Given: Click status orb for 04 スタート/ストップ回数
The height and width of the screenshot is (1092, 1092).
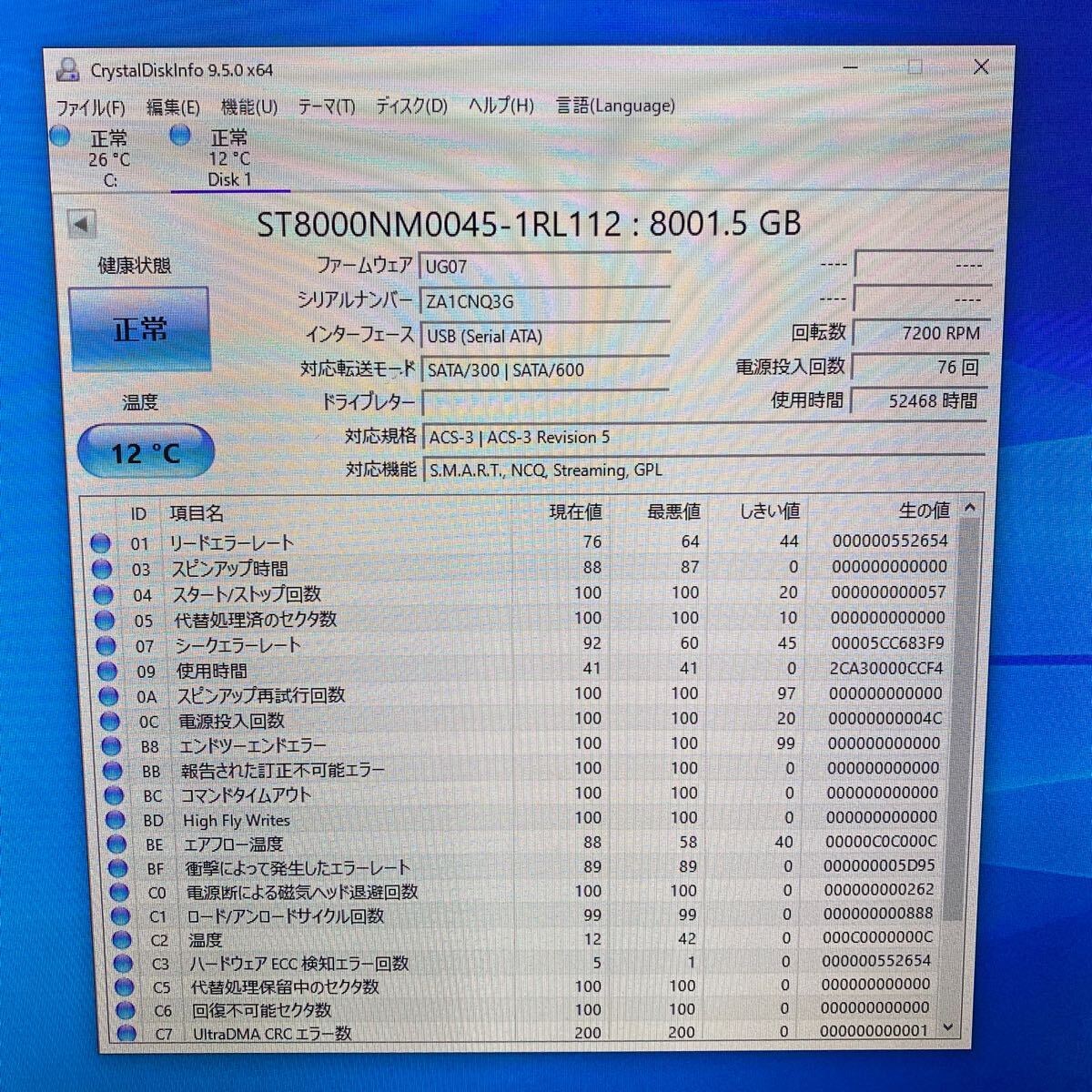Looking at the screenshot, I should (104, 595).
